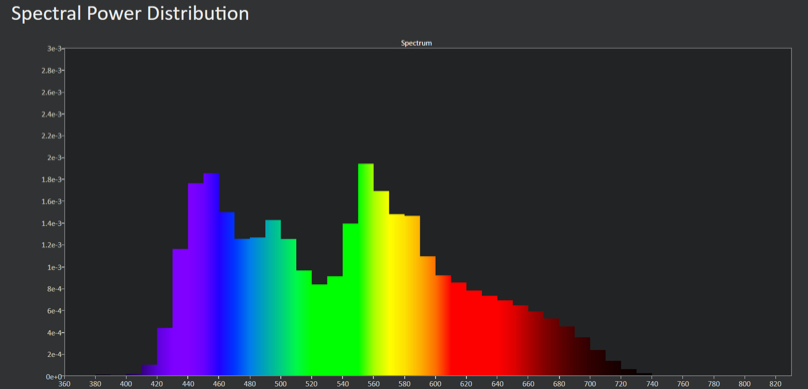Click the cyan bar near 495 nm

[273, 298]
